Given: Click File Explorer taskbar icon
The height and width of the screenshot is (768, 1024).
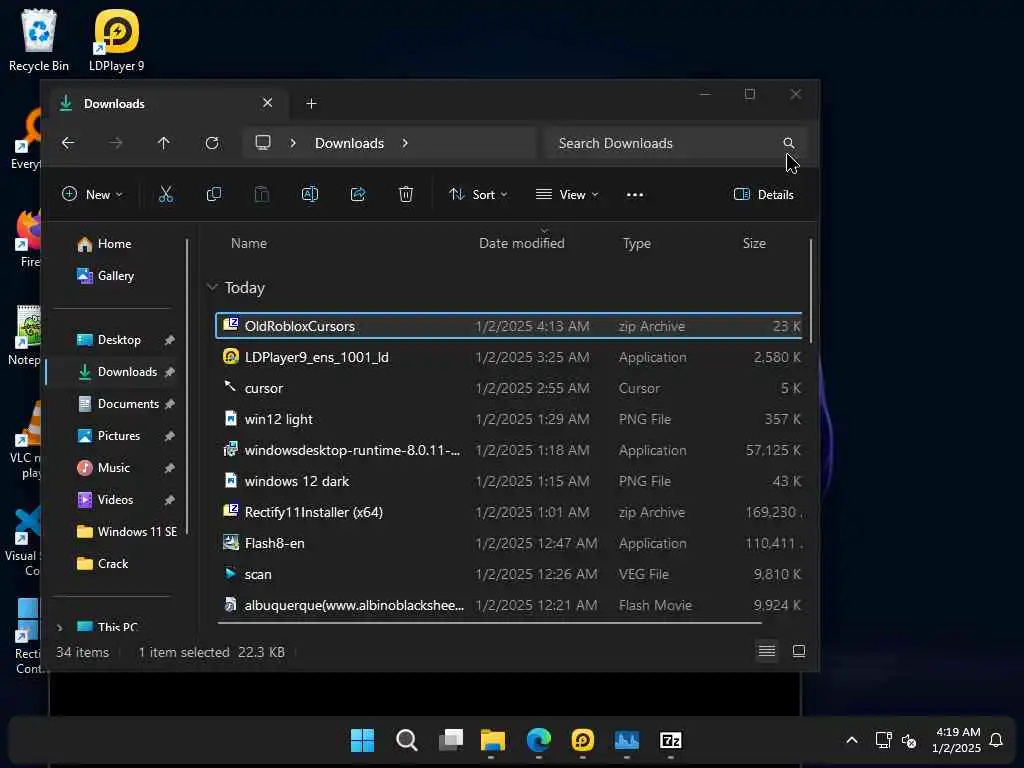Looking at the screenshot, I should [493, 740].
